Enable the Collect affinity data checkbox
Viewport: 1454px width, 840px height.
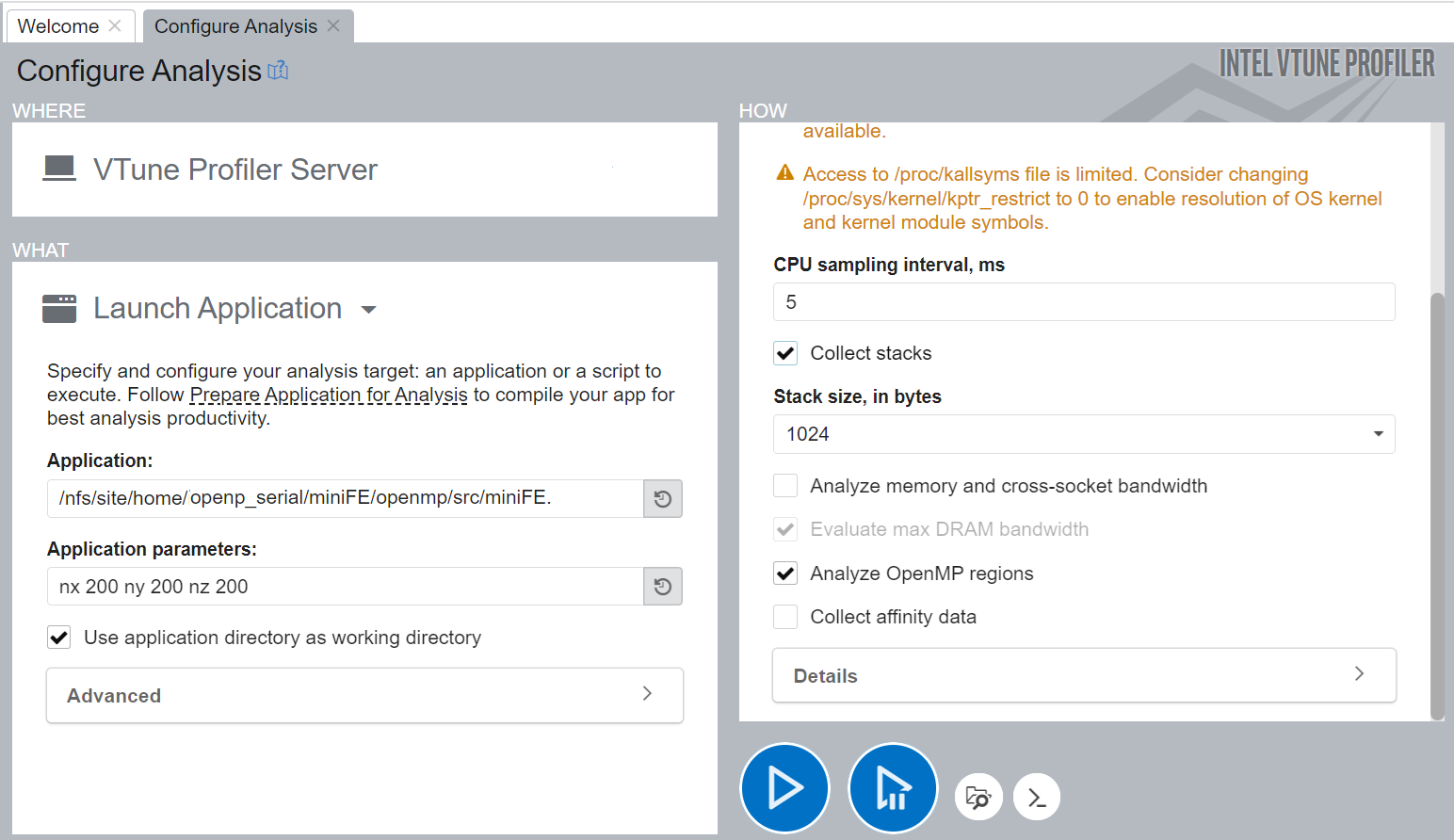click(x=785, y=617)
